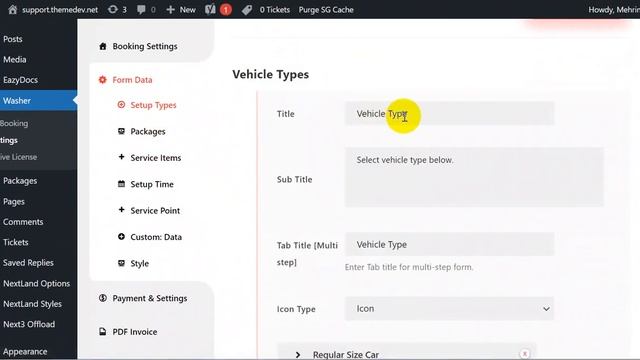Open the Icon Type dropdown
640x360 pixels.
[x=449, y=309]
